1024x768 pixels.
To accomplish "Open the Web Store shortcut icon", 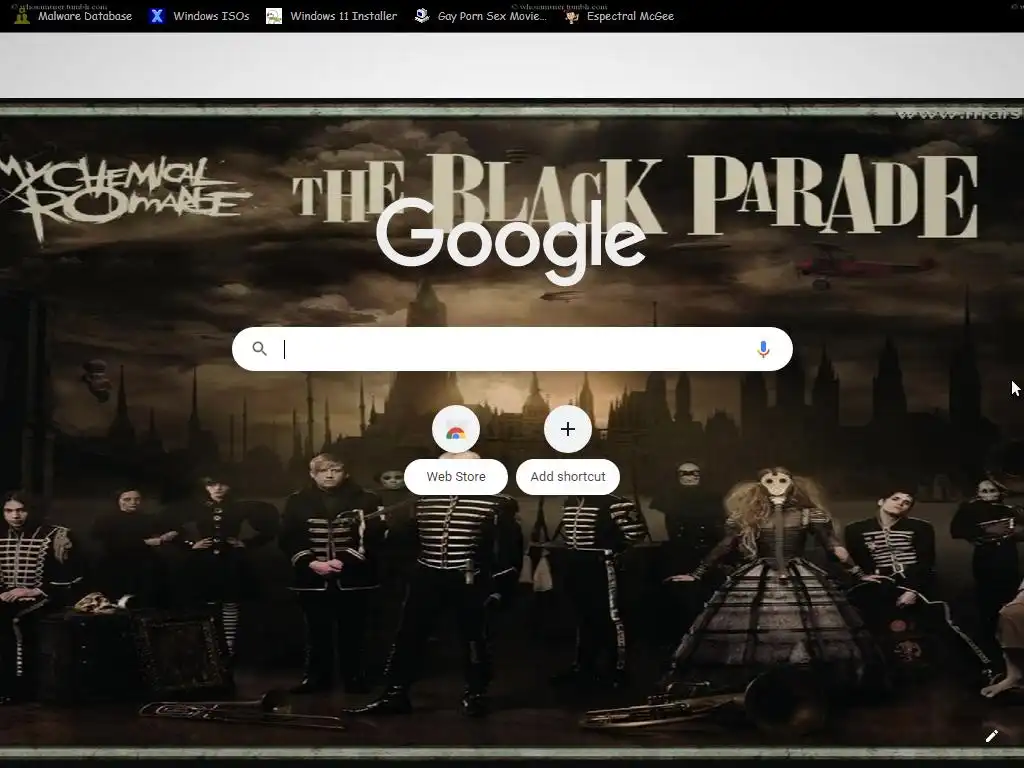I will (x=456, y=429).
